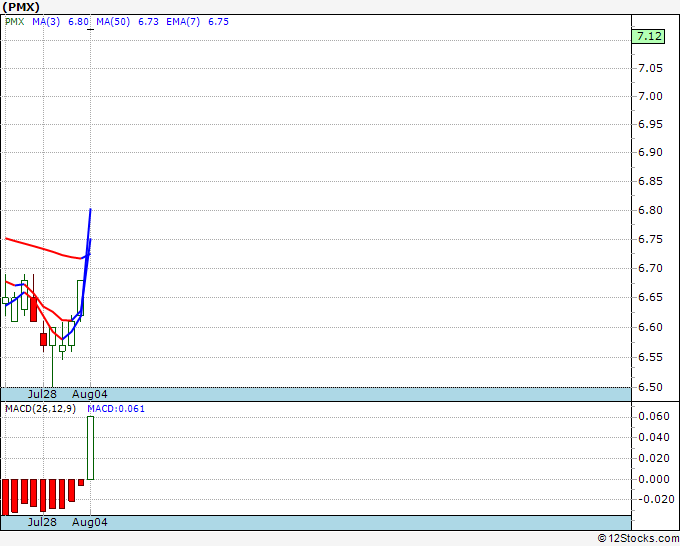Open the 12Stocks.com copyright link
Image resolution: width=680 pixels, height=546 pixels.
[638, 539]
